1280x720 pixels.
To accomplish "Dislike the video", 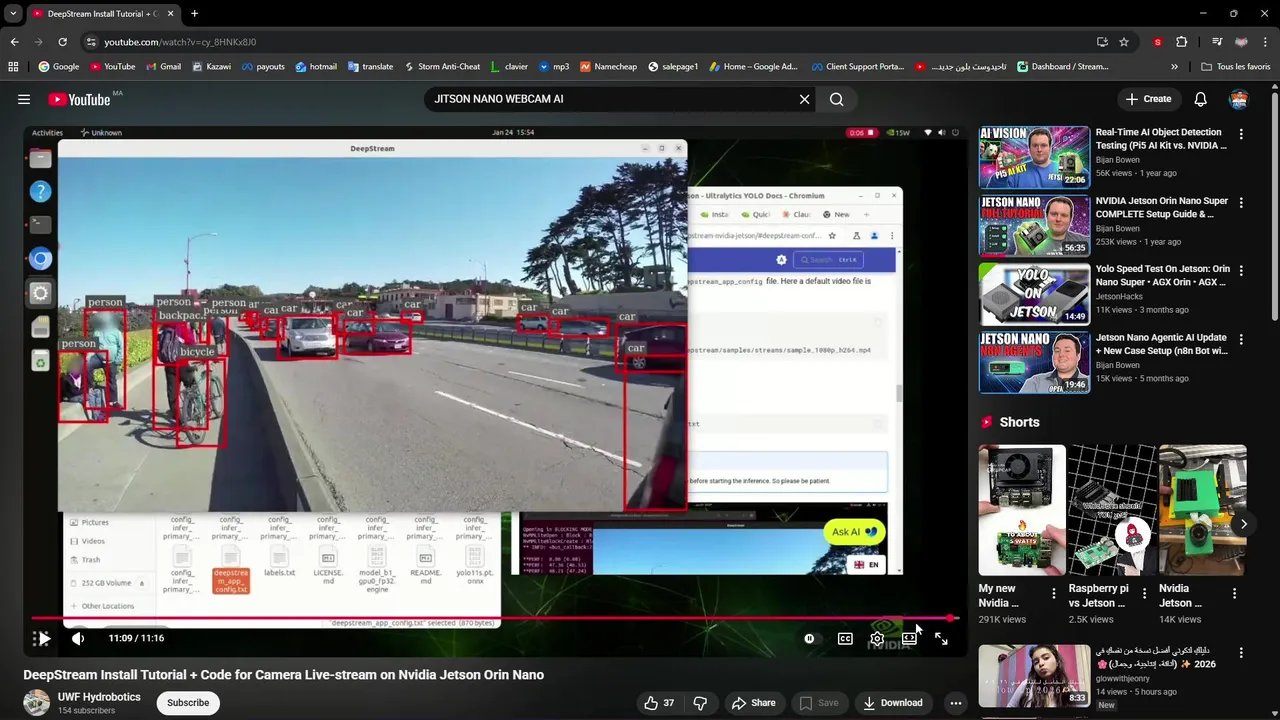I will (x=700, y=703).
